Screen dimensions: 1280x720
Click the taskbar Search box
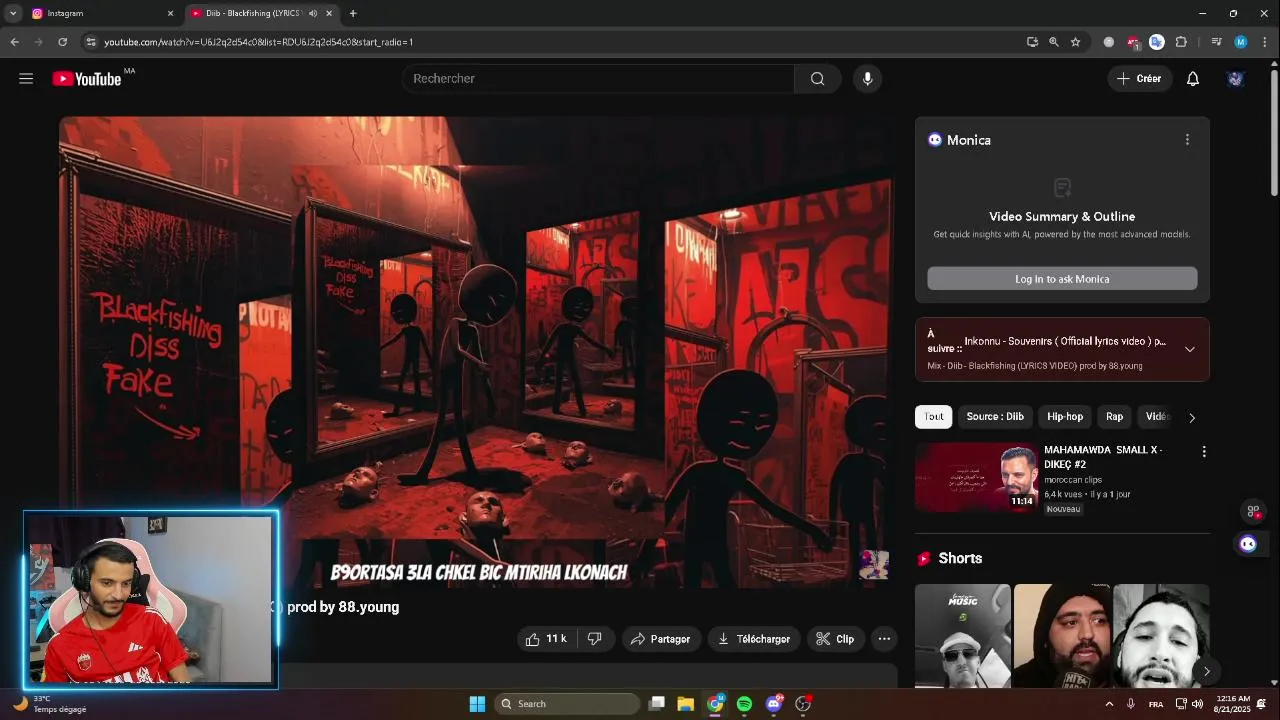tap(567, 704)
